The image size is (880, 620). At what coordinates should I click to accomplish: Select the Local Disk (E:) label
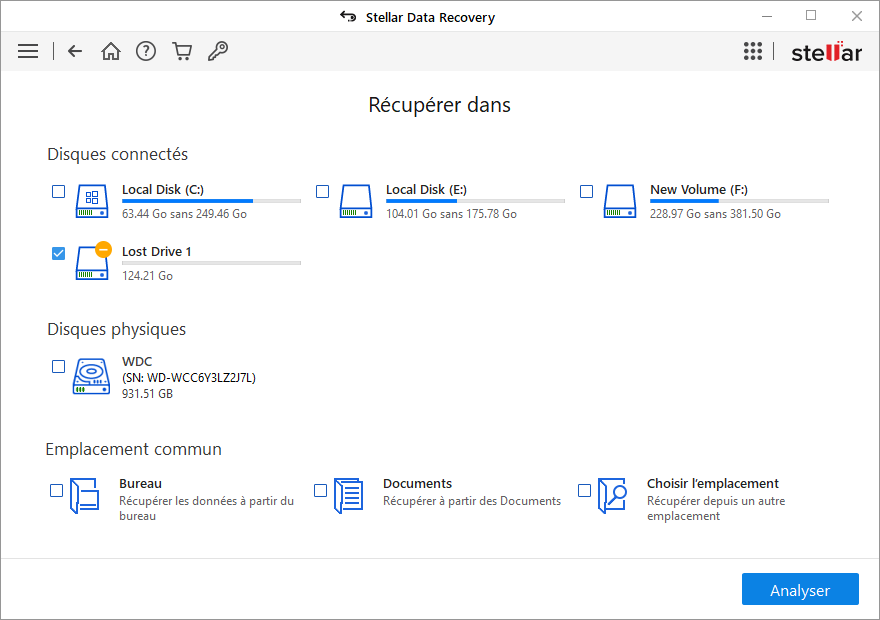click(427, 190)
